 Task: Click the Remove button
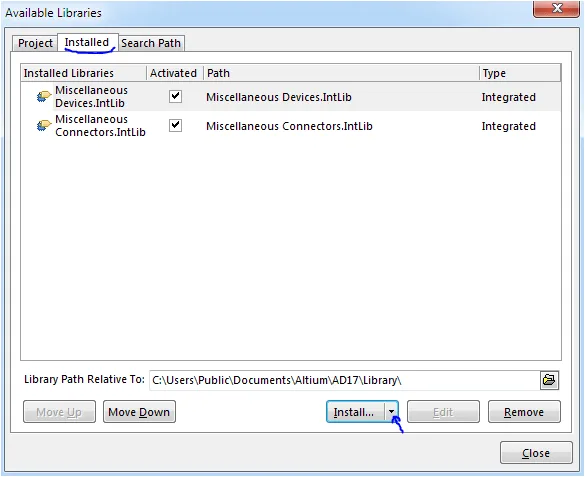point(524,412)
